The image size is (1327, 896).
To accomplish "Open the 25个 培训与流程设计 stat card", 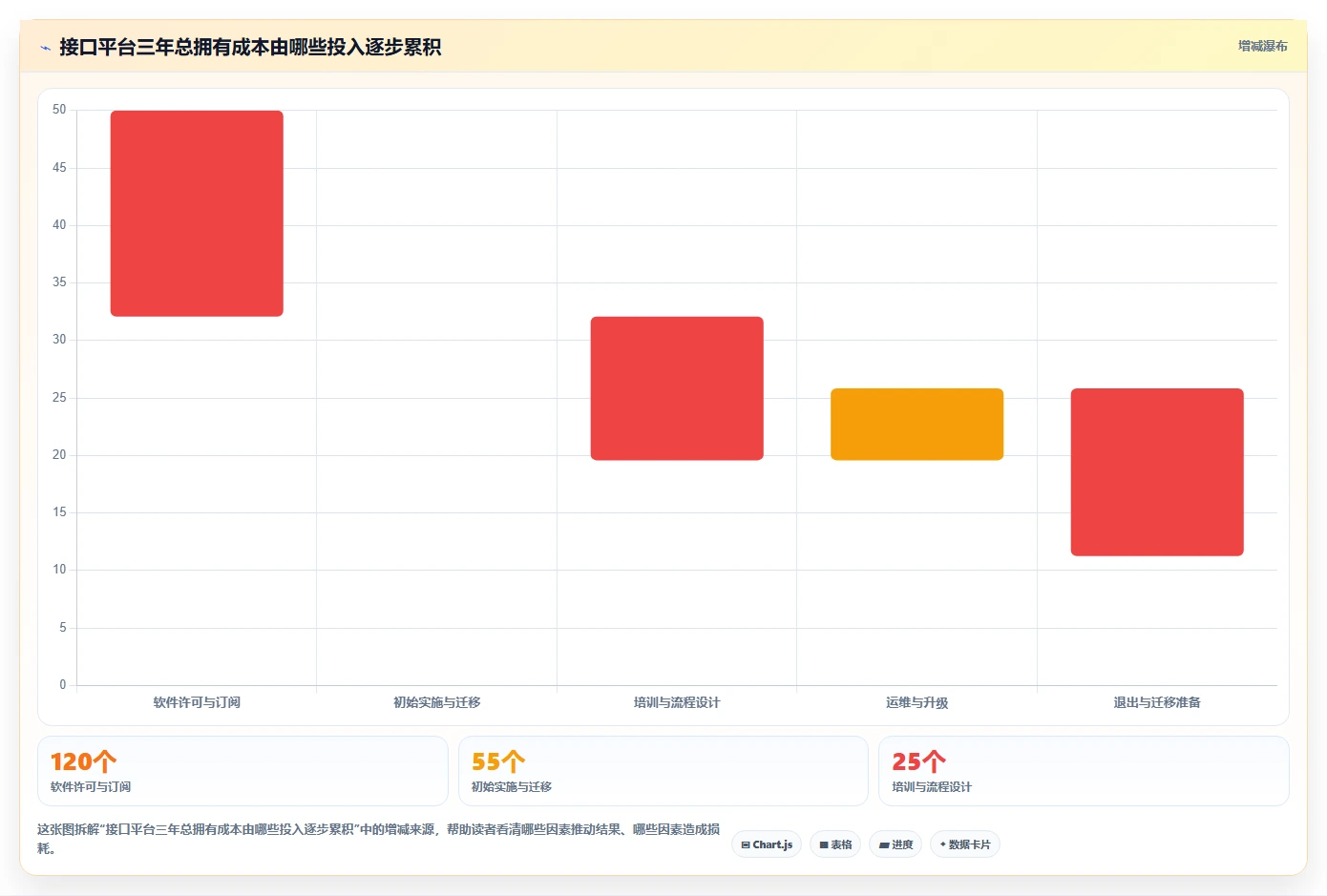I will point(1084,771).
